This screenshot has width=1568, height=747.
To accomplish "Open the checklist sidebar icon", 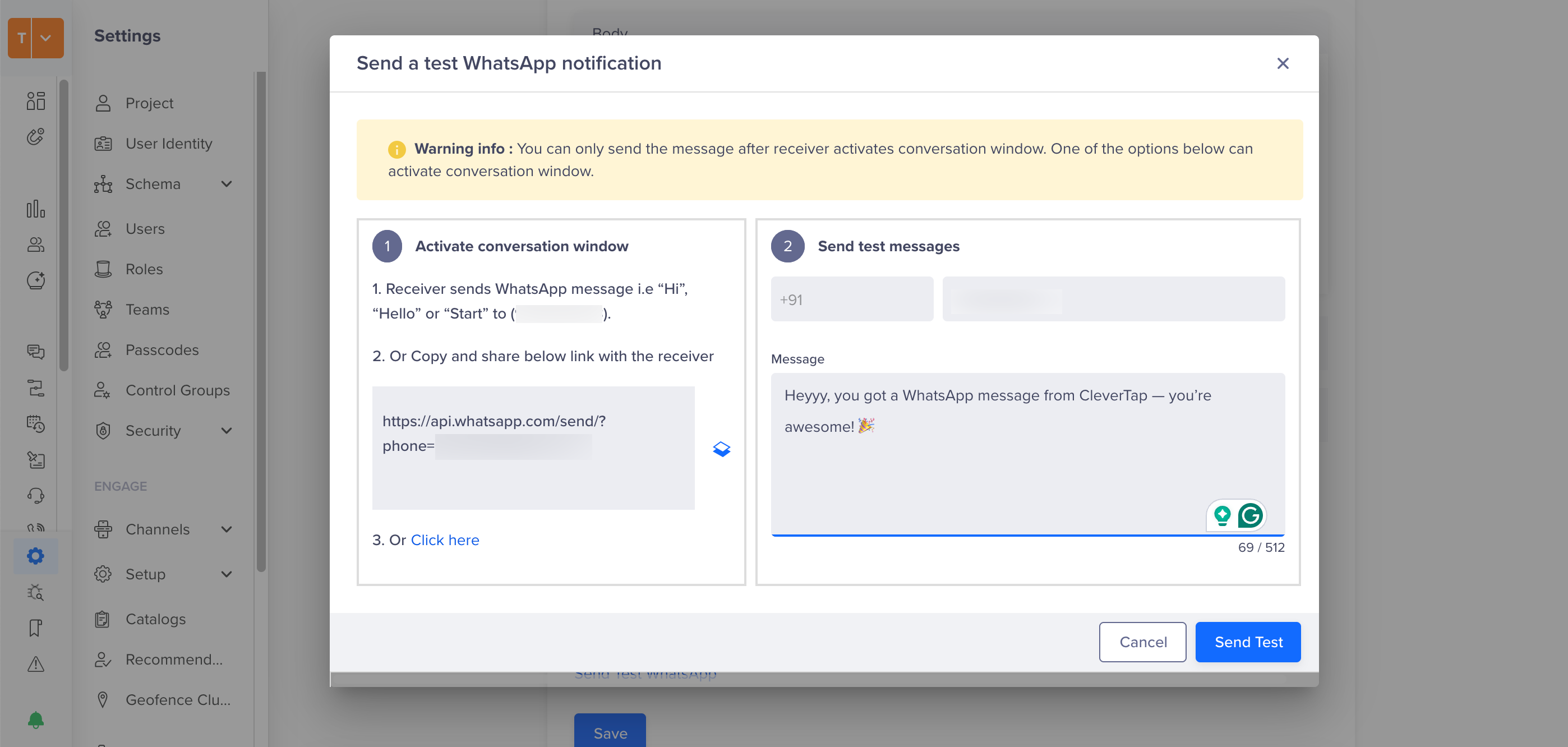I will tap(36, 460).
